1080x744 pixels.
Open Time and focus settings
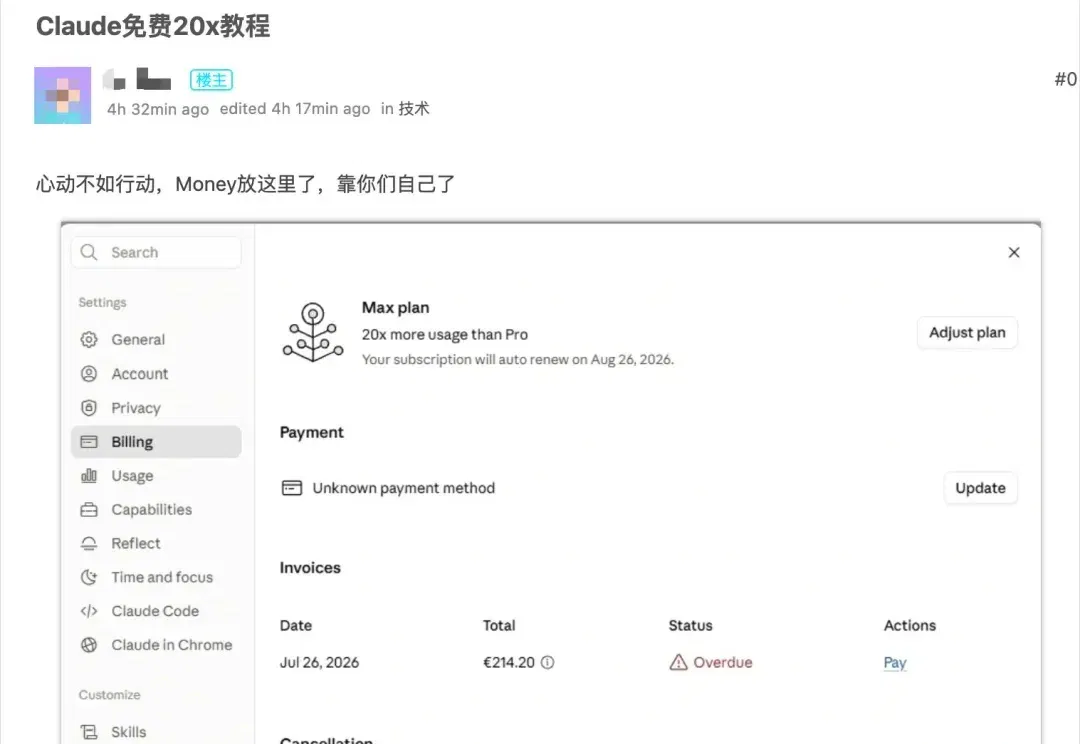(x=156, y=577)
